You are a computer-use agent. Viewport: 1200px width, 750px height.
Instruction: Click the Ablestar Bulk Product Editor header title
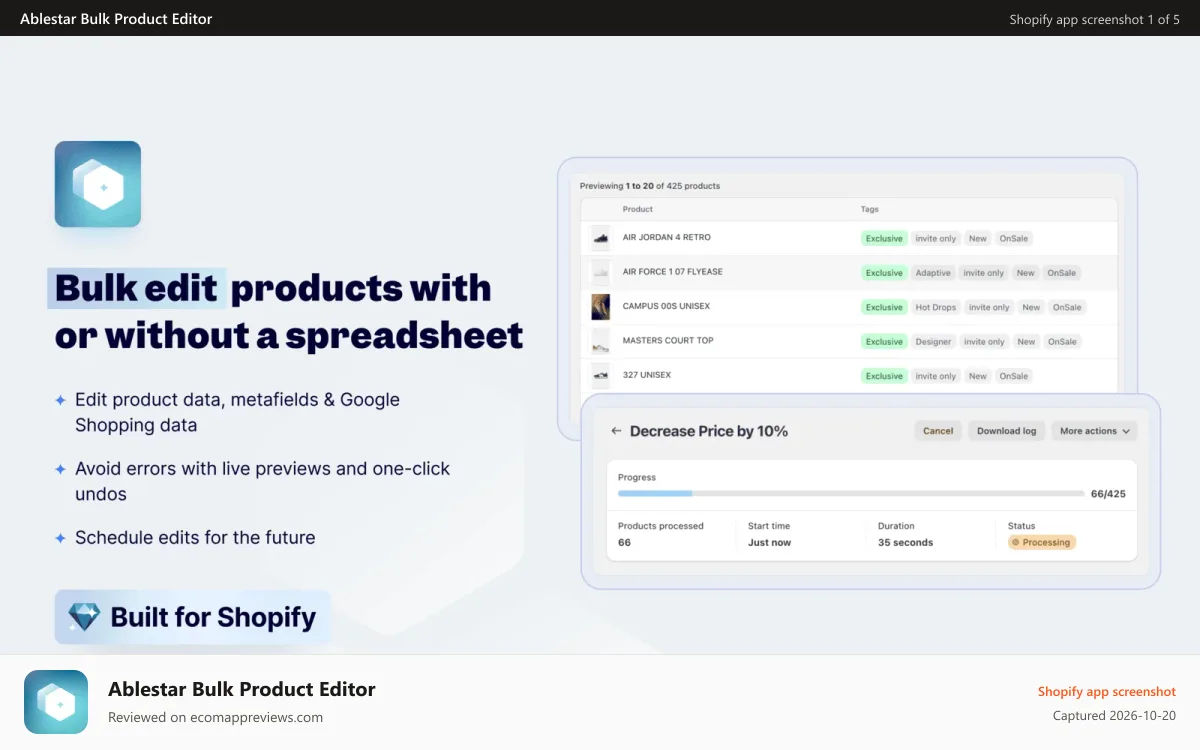pyautogui.click(x=116, y=18)
